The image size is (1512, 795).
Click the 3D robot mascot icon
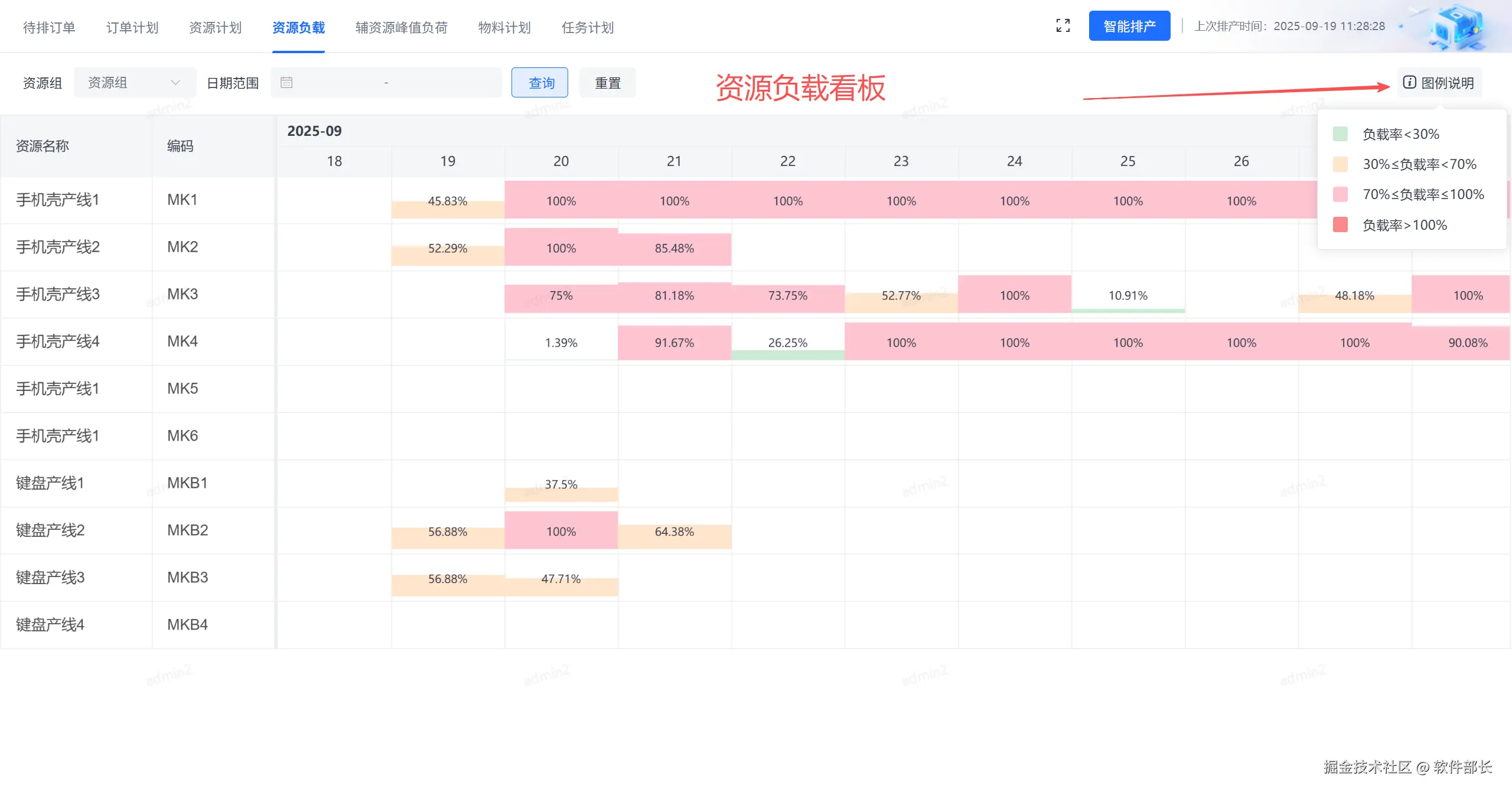[1456, 27]
